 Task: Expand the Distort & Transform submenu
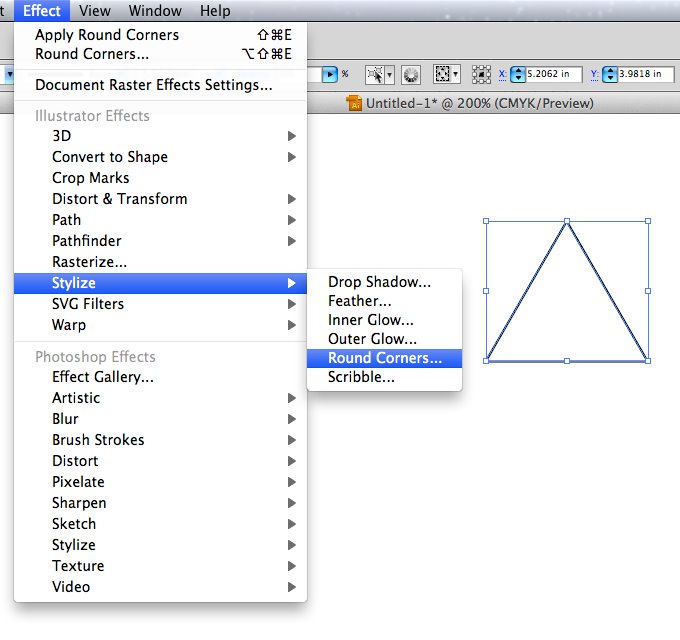click(x=120, y=199)
